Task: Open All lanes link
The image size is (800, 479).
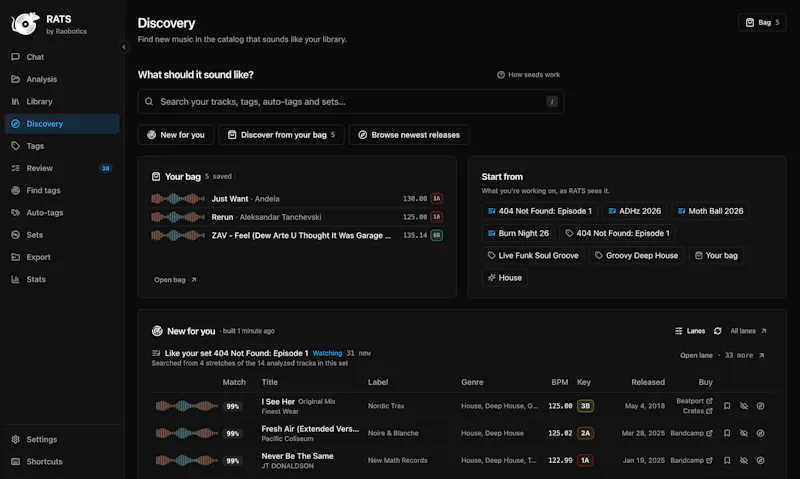Action: (x=748, y=331)
